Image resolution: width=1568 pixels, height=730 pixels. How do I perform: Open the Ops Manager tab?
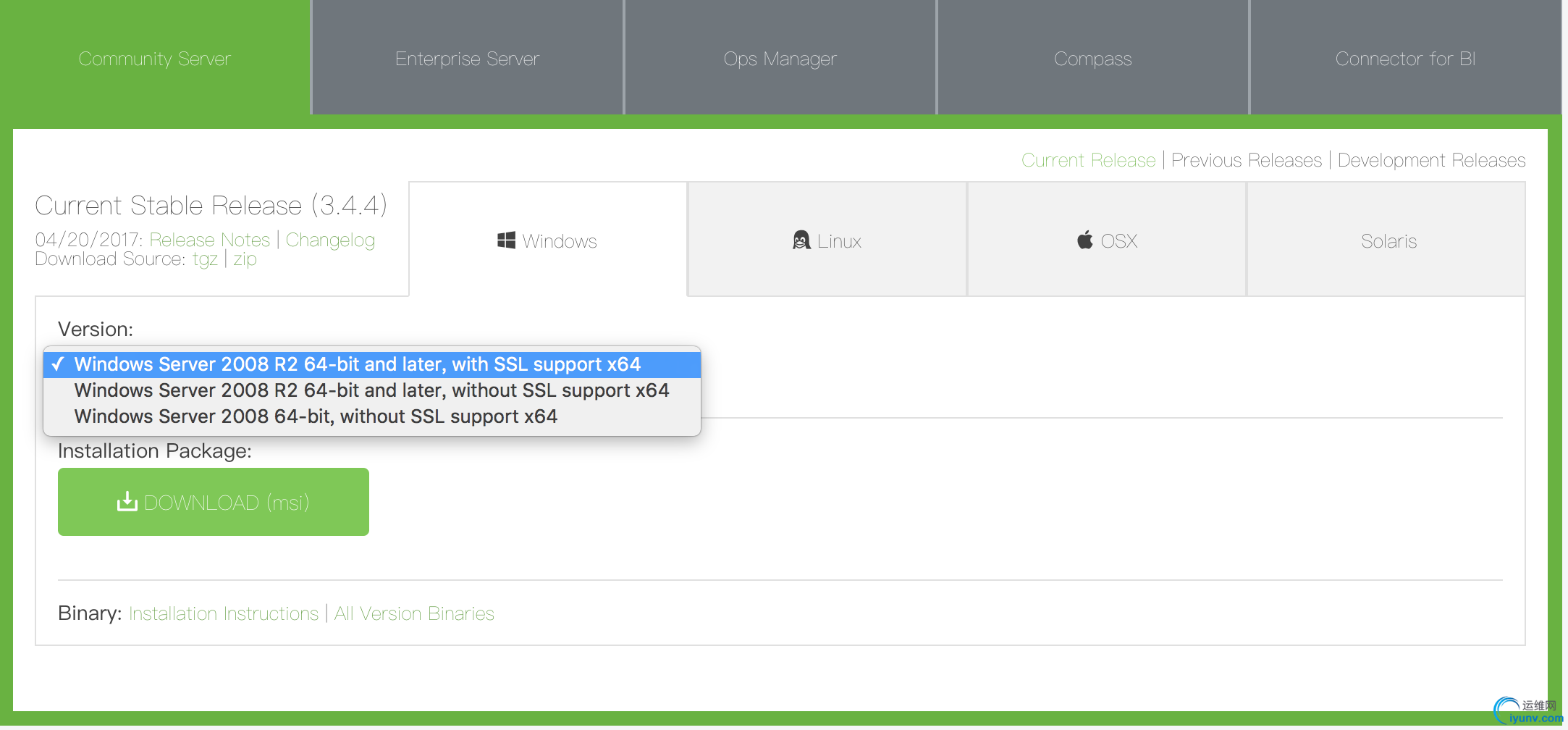(780, 58)
